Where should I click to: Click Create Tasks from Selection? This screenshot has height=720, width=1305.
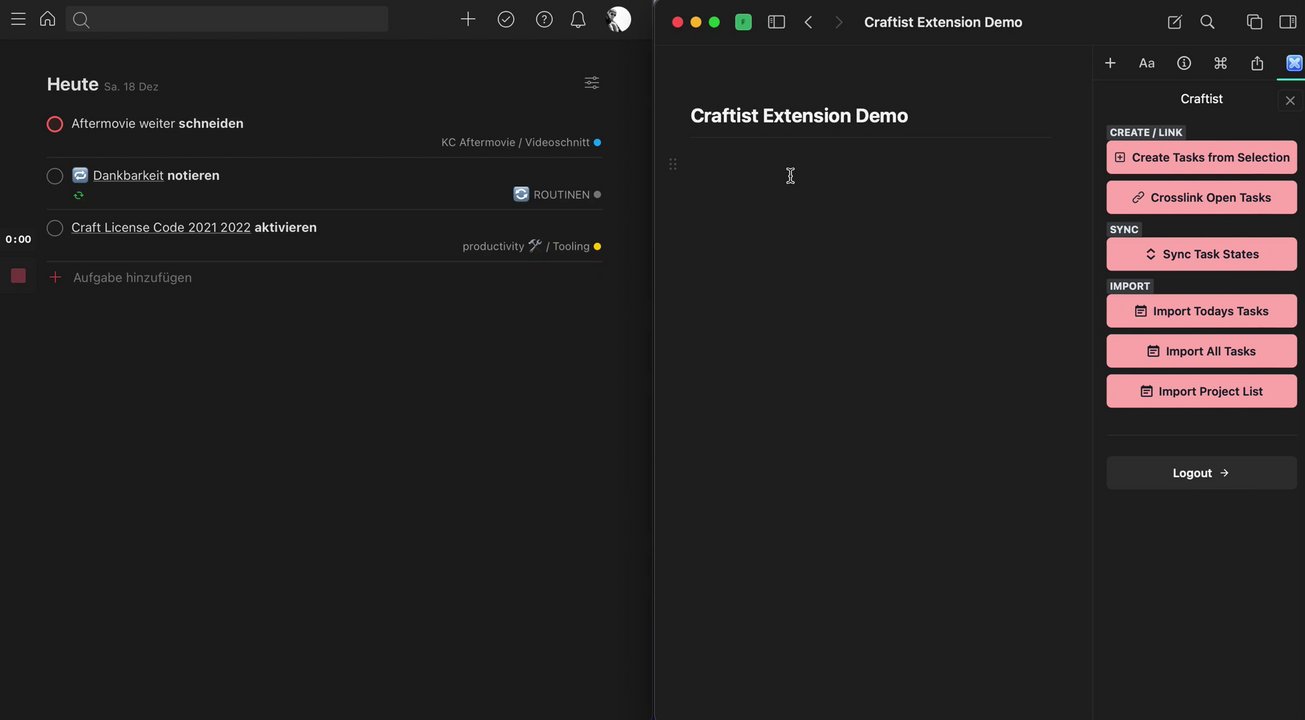point(1201,157)
